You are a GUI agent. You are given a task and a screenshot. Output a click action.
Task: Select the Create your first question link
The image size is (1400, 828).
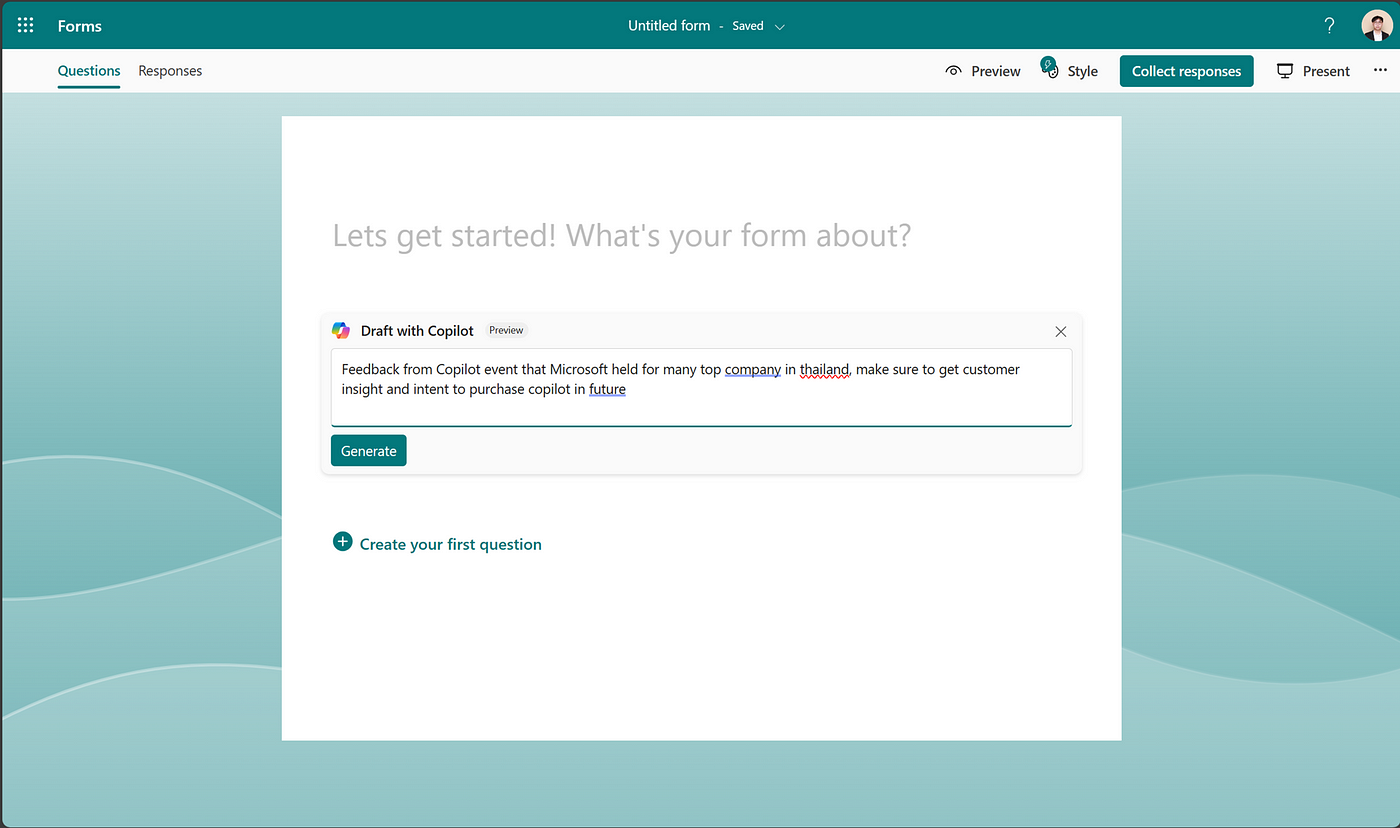[x=450, y=545]
